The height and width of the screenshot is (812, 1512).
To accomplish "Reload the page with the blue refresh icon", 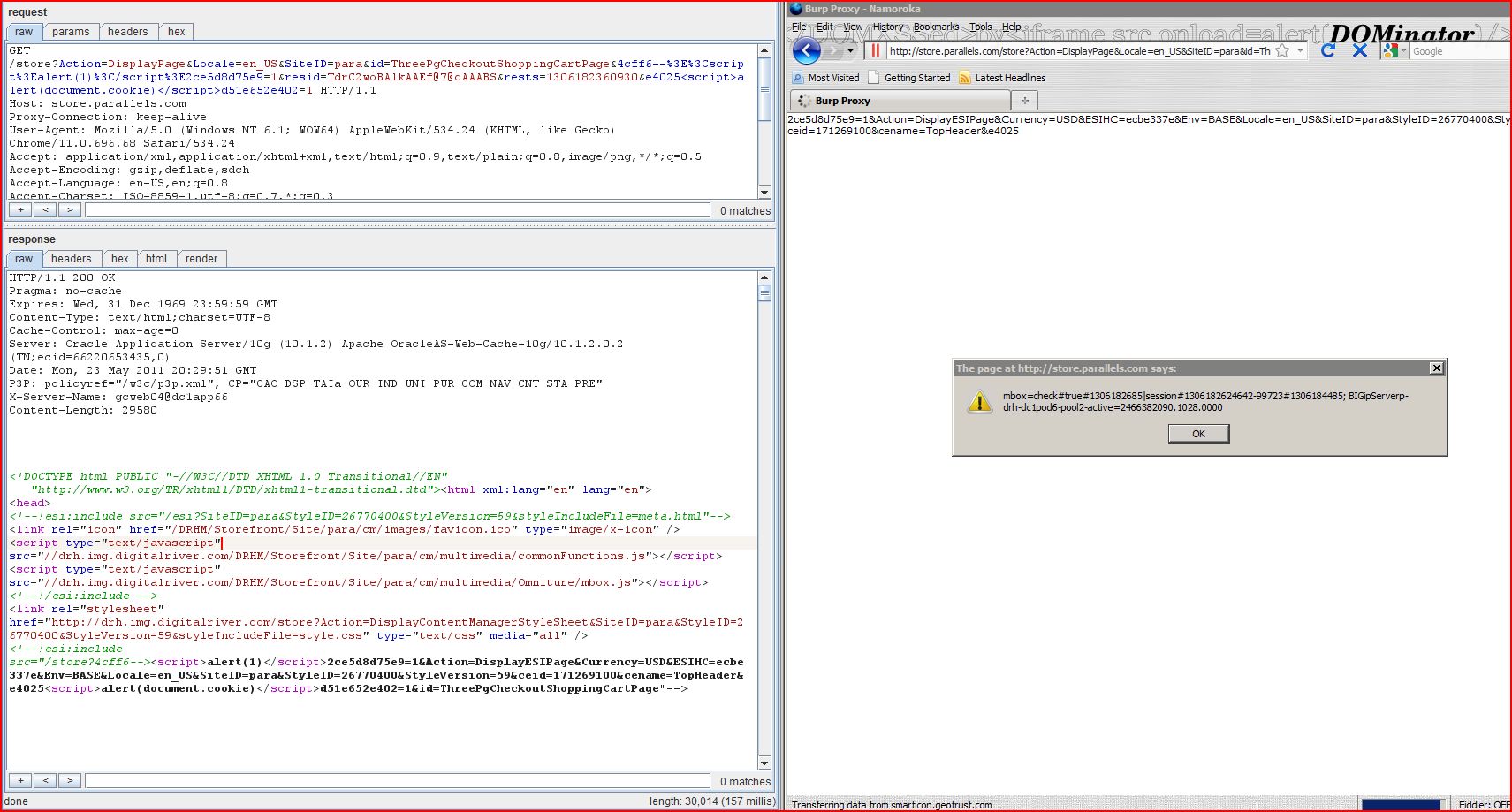I will pos(1327,51).
